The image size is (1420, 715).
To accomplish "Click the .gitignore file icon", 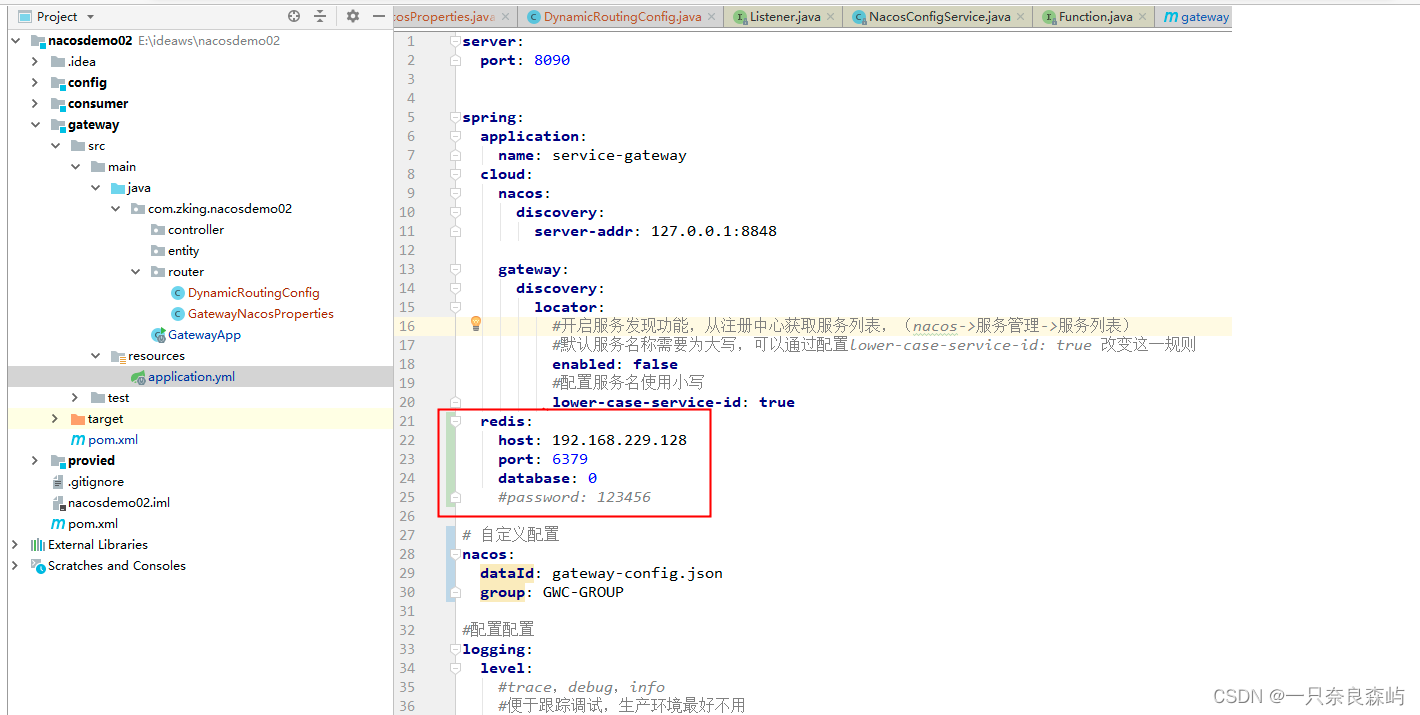I will [58, 482].
